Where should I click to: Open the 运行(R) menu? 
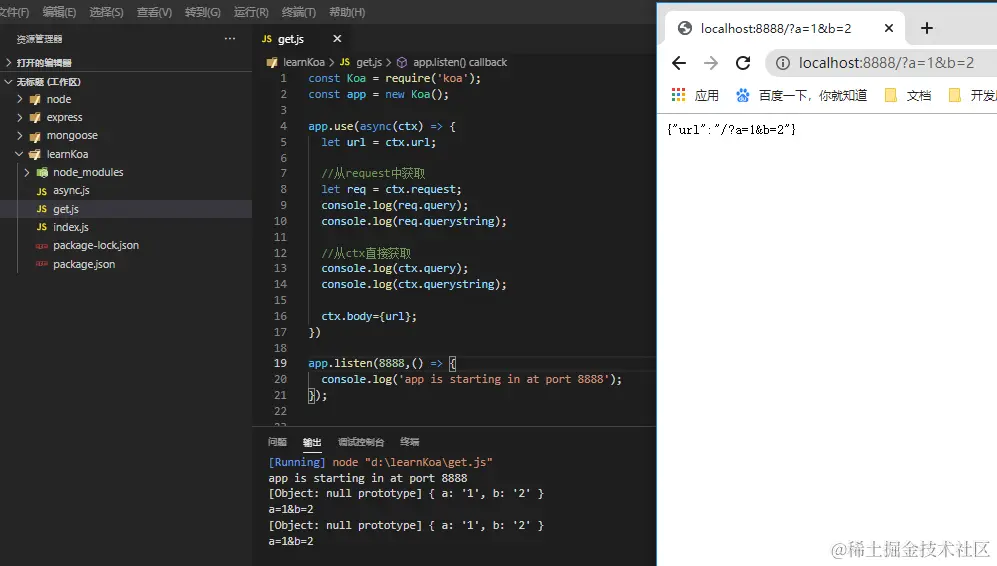[x=251, y=12]
